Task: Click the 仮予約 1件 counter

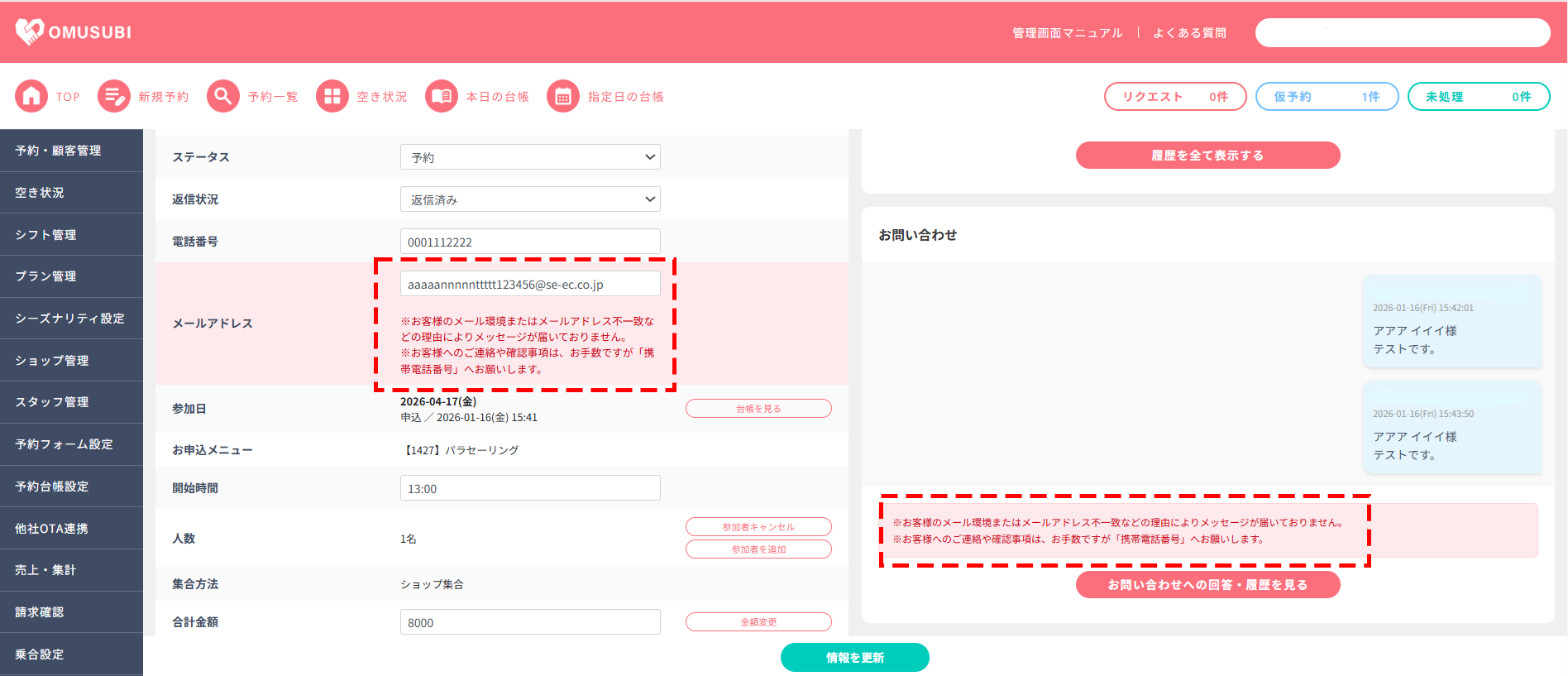Action: tap(1327, 97)
